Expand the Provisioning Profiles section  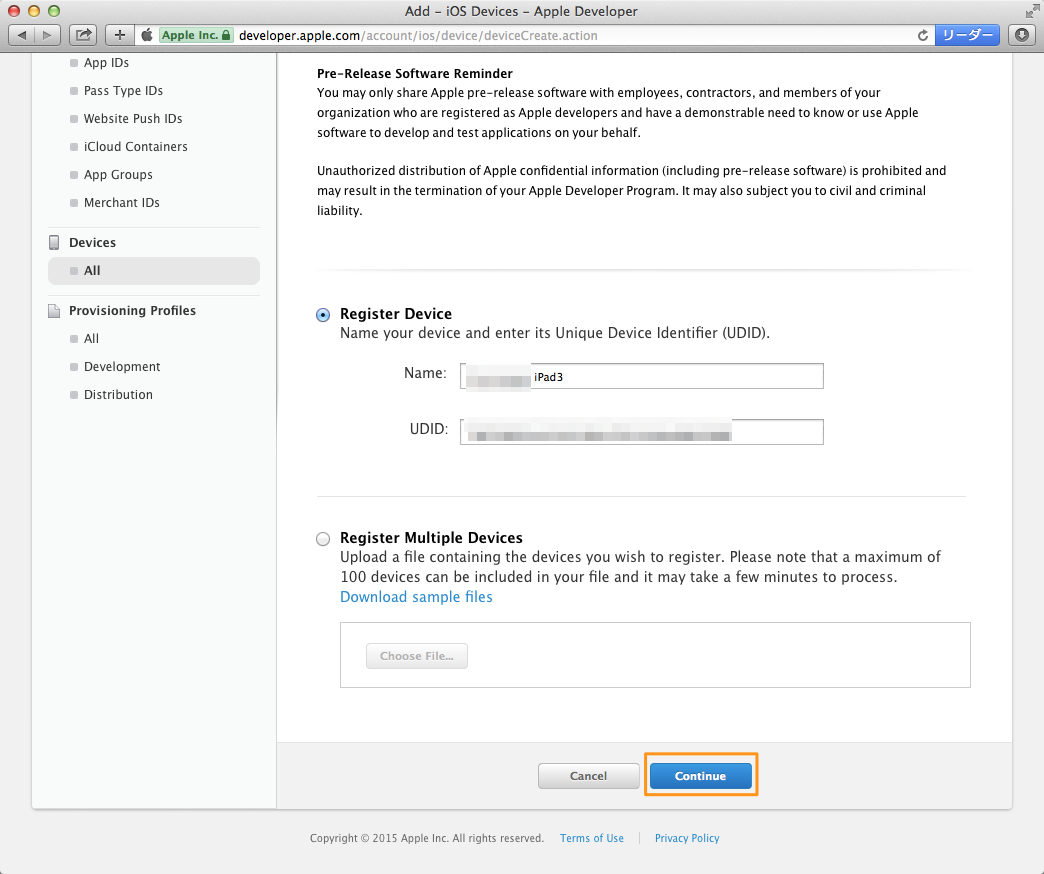[x=132, y=310]
